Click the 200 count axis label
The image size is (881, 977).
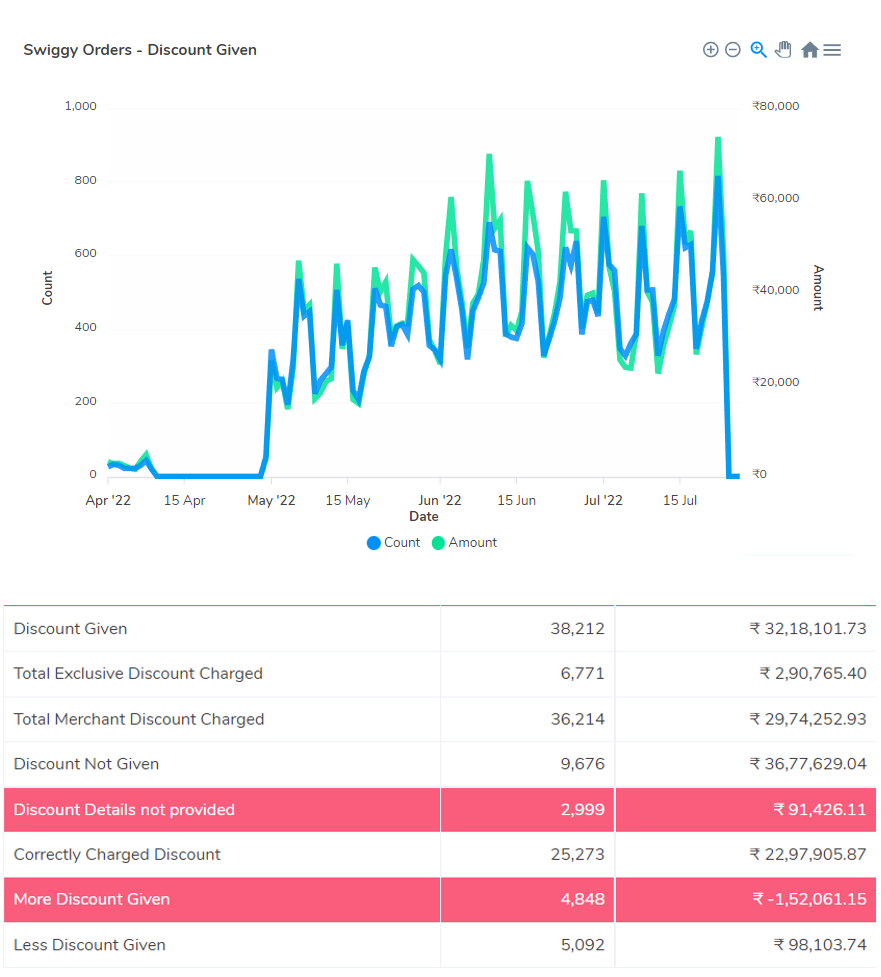point(85,401)
